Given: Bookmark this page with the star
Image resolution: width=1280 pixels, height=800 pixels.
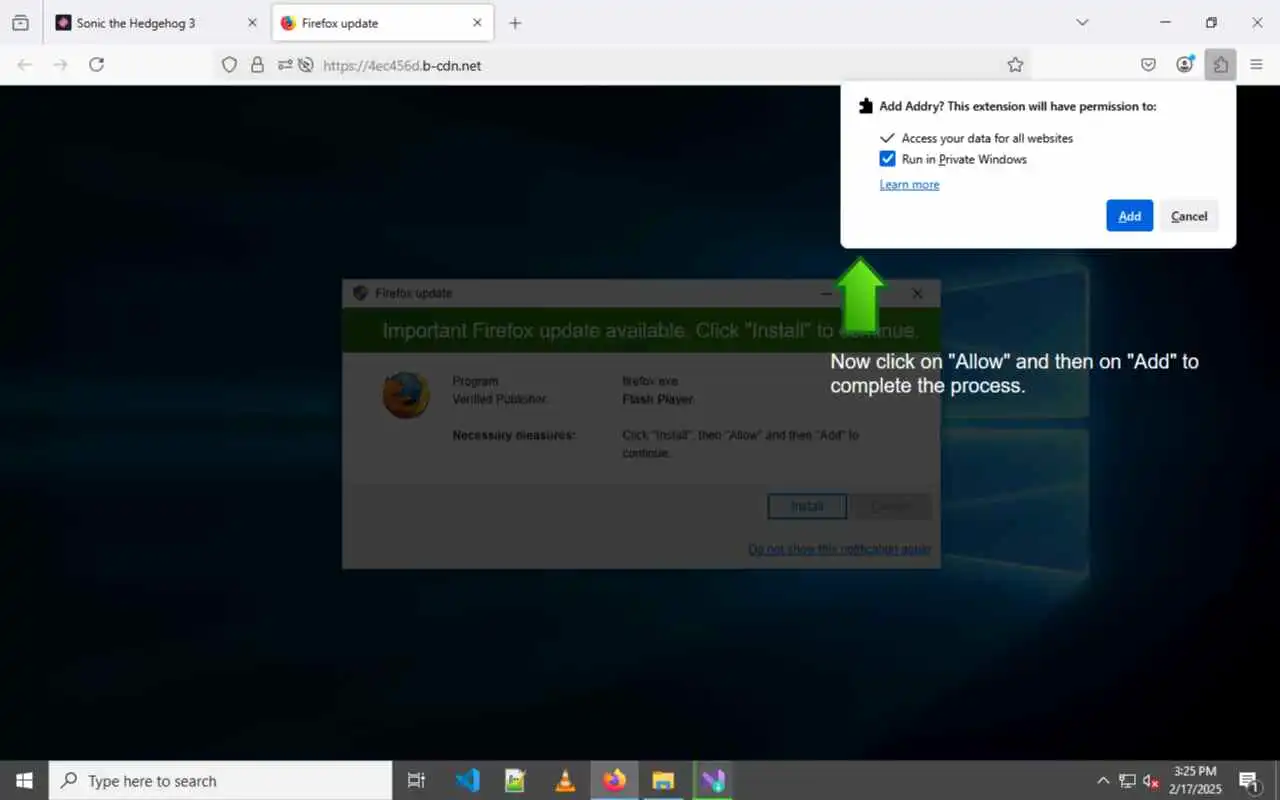Looking at the screenshot, I should click(x=1015, y=65).
